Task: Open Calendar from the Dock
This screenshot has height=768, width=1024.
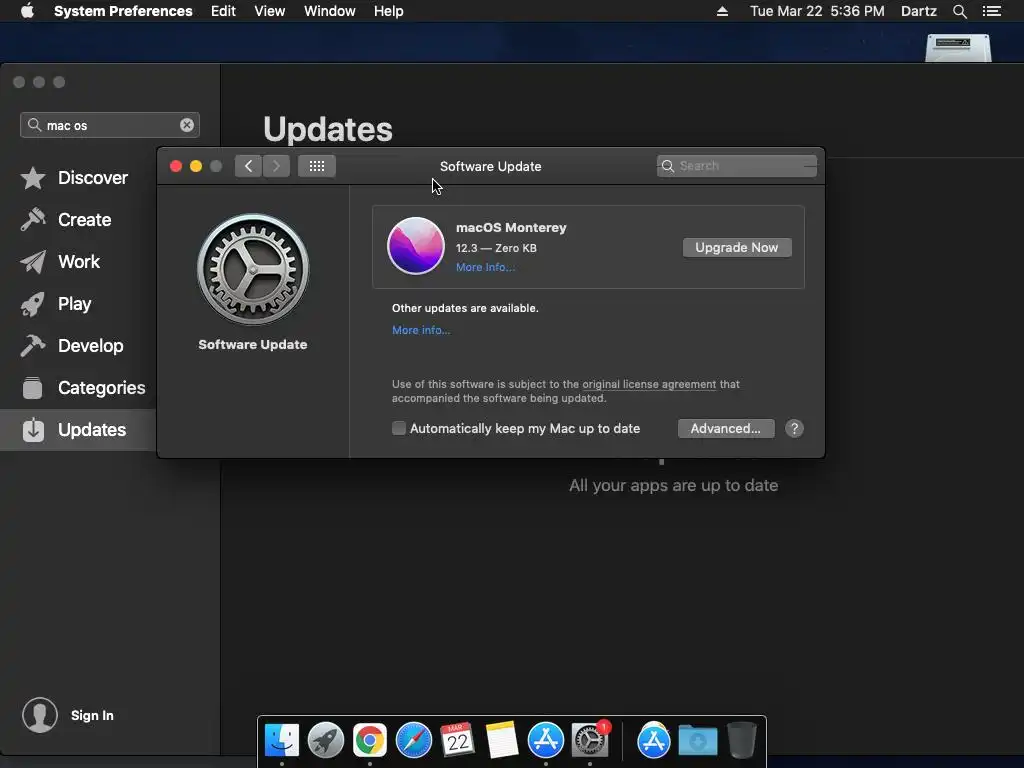Action: point(457,741)
